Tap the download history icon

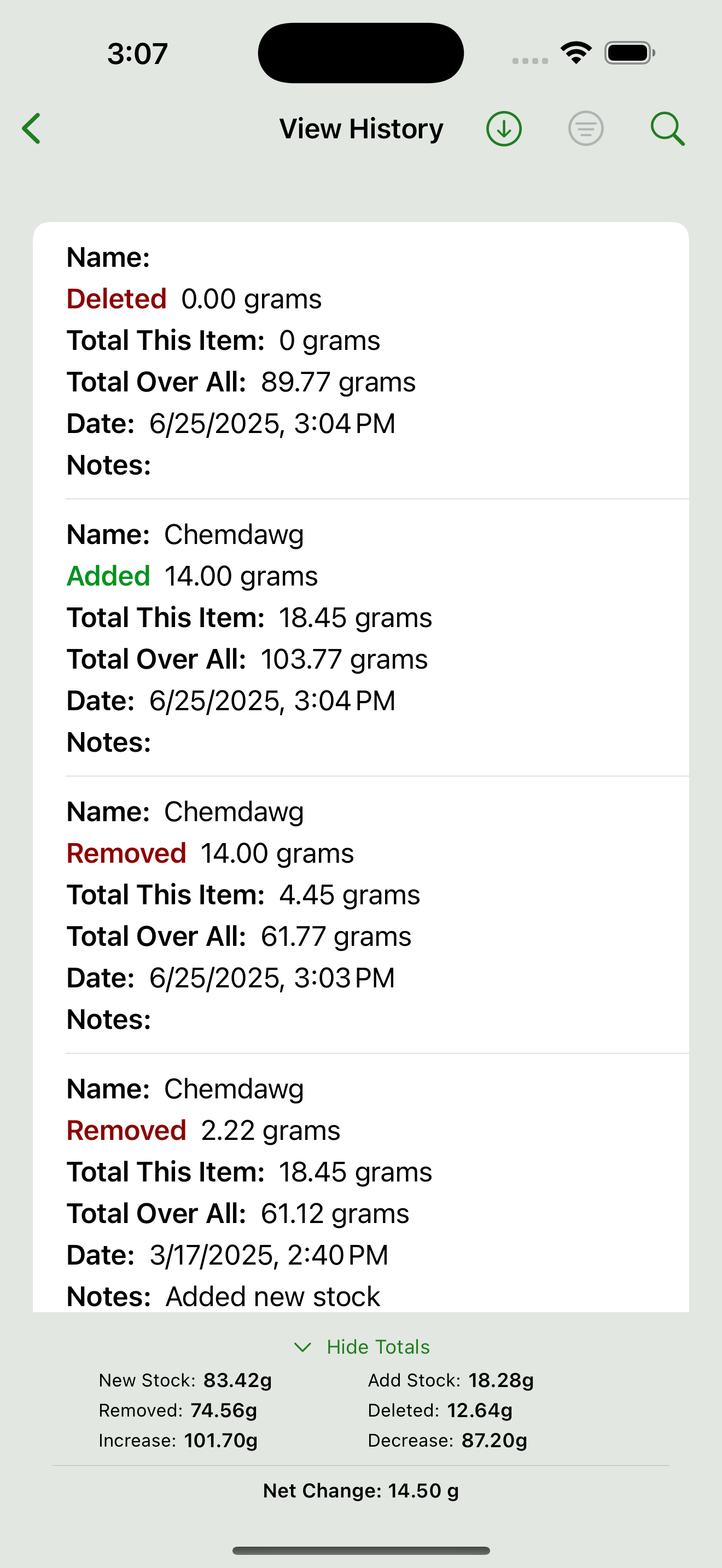coord(503,128)
